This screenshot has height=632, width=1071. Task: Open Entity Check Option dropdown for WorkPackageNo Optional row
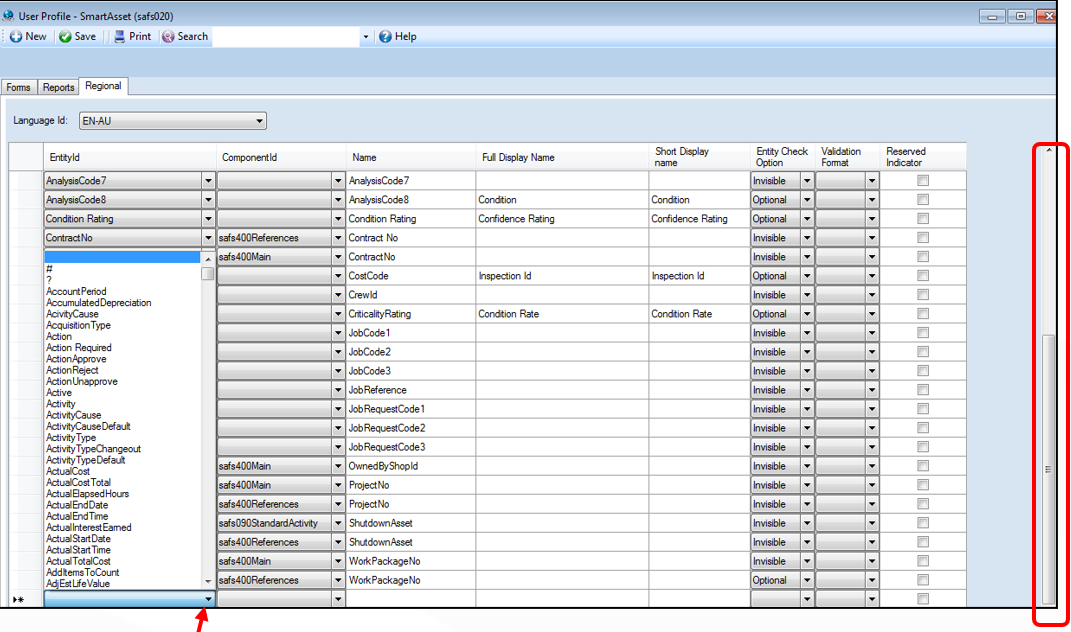[807, 581]
